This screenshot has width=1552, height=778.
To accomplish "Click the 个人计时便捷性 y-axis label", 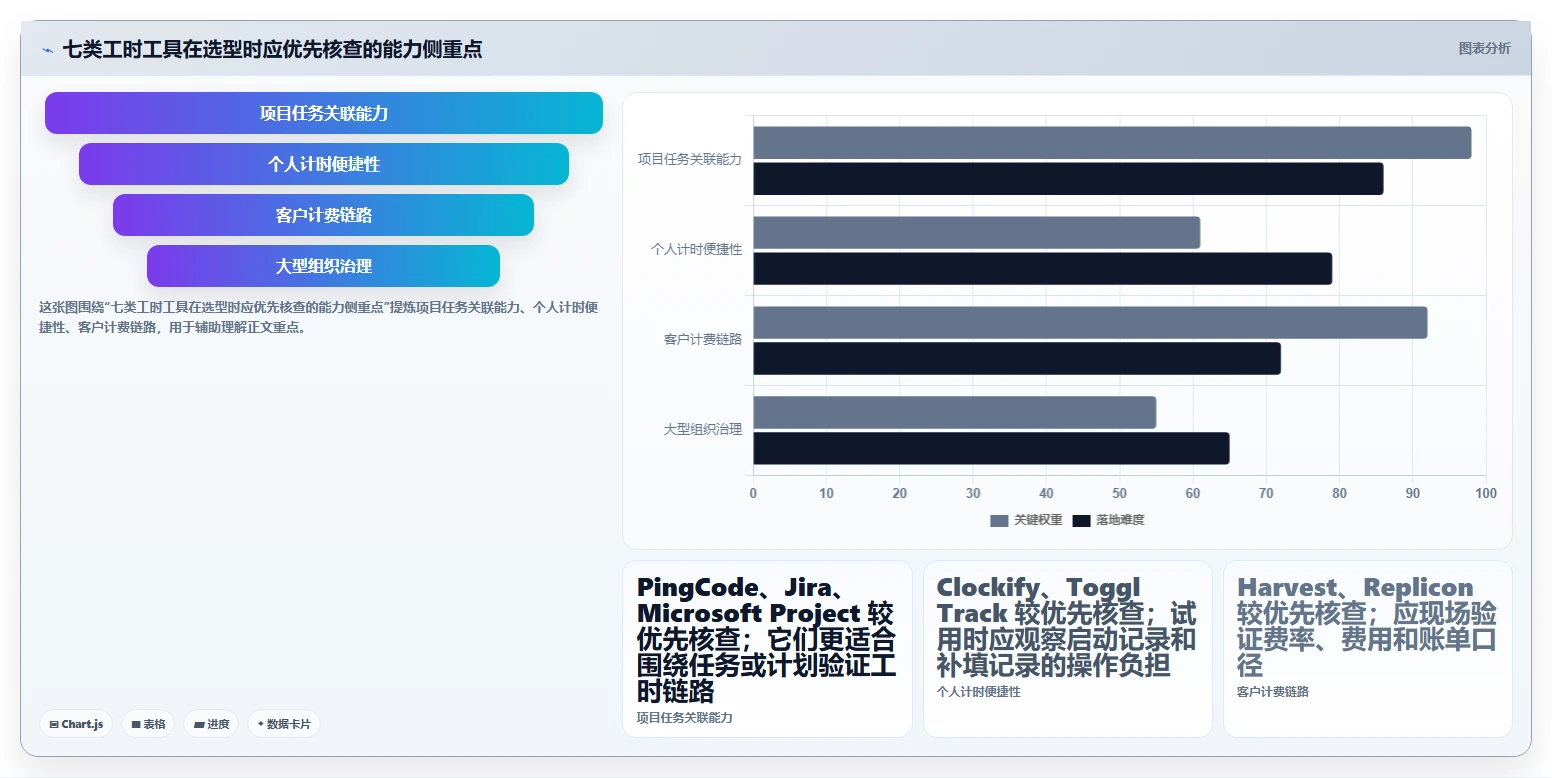I will tap(697, 249).
